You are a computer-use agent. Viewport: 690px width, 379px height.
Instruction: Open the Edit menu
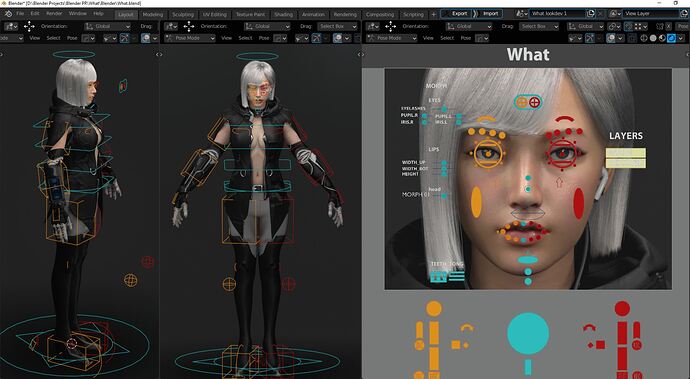coord(35,14)
